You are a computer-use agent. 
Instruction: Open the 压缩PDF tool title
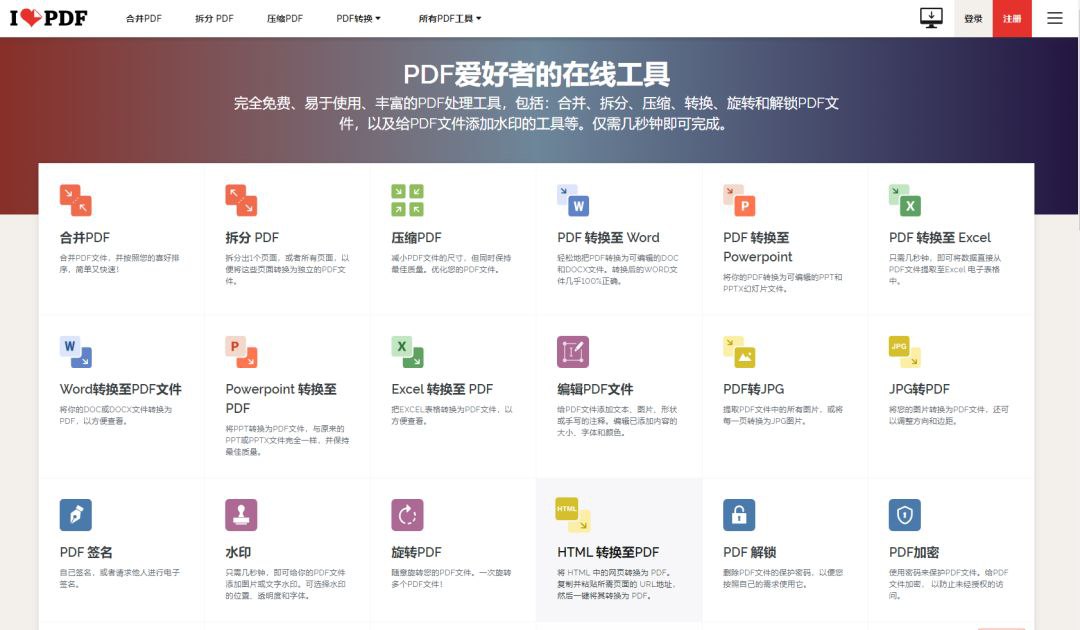click(417, 238)
